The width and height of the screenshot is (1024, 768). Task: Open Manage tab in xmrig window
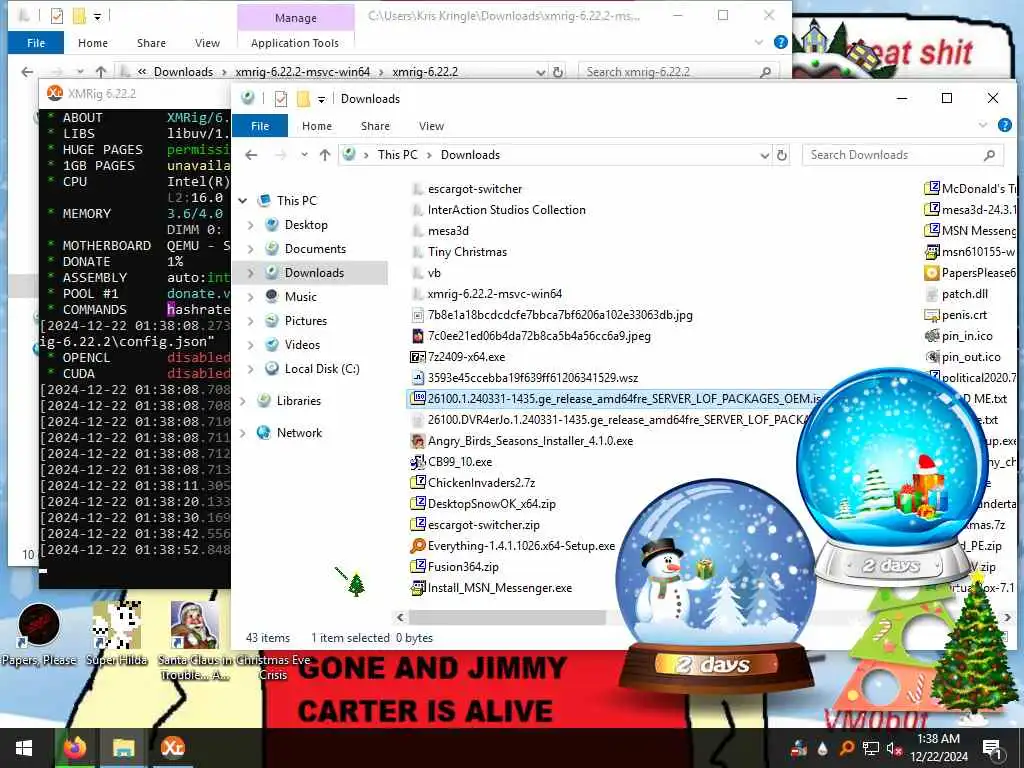click(295, 18)
